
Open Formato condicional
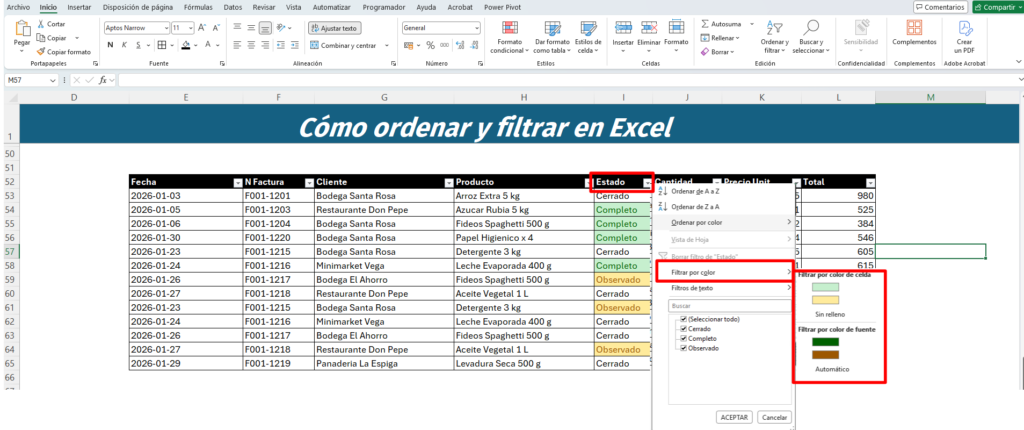click(510, 37)
